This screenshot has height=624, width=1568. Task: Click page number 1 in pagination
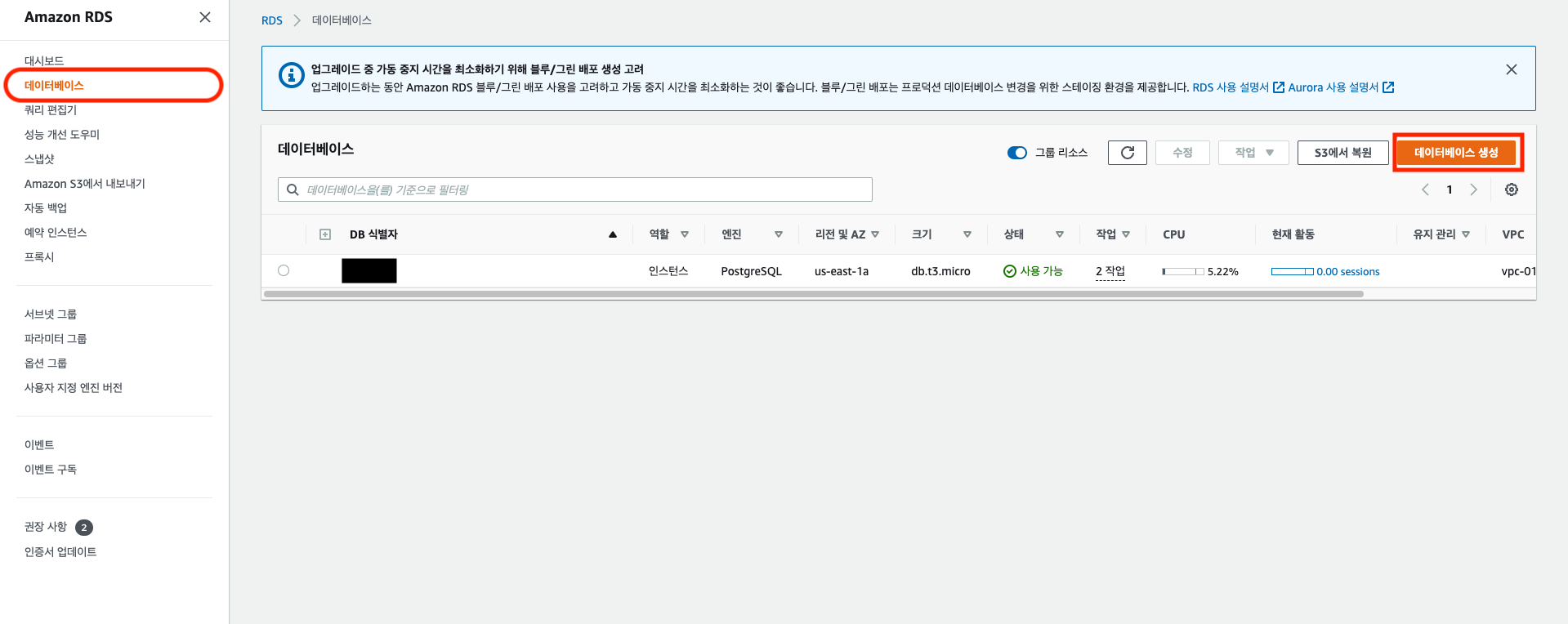[1450, 189]
